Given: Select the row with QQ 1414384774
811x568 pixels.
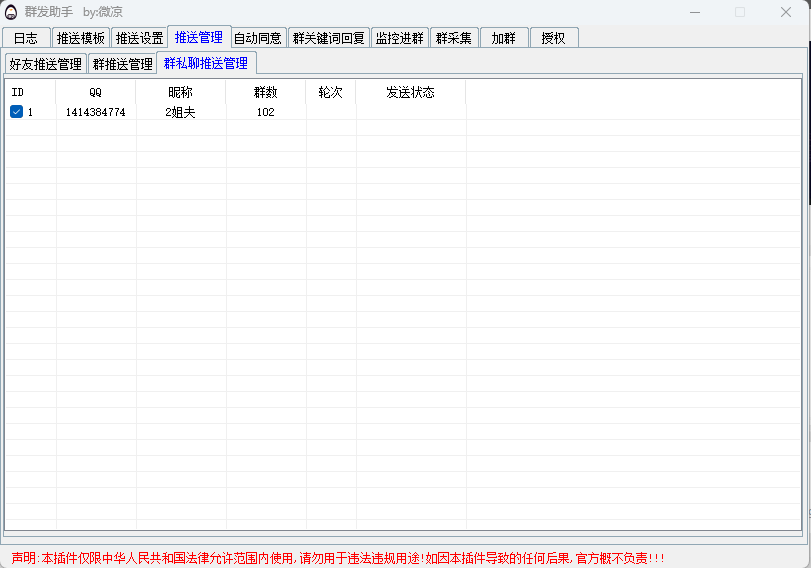Looking at the screenshot, I should [x=95, y=112].
